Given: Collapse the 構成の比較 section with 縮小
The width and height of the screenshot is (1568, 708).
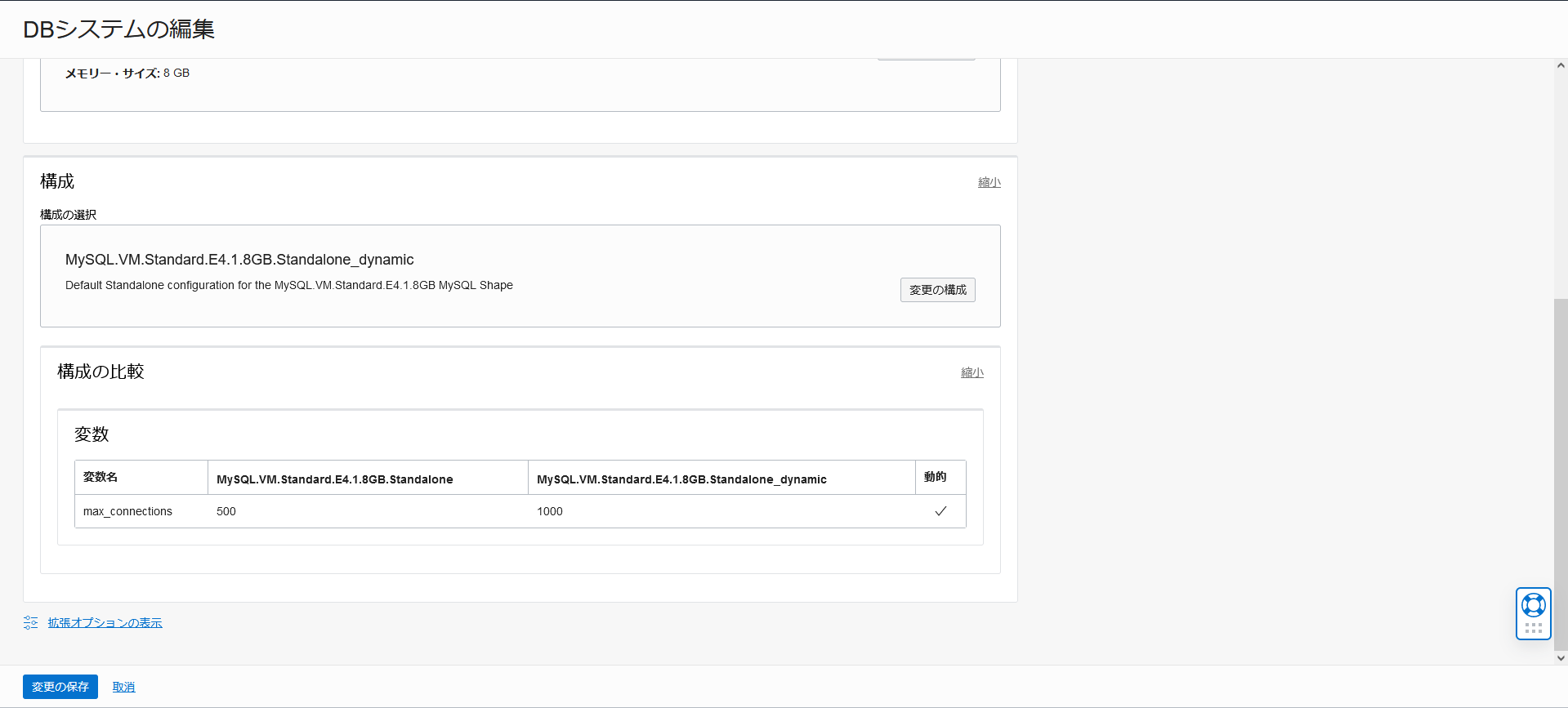Looking at the screenshot, I should [x=972, y=372].
